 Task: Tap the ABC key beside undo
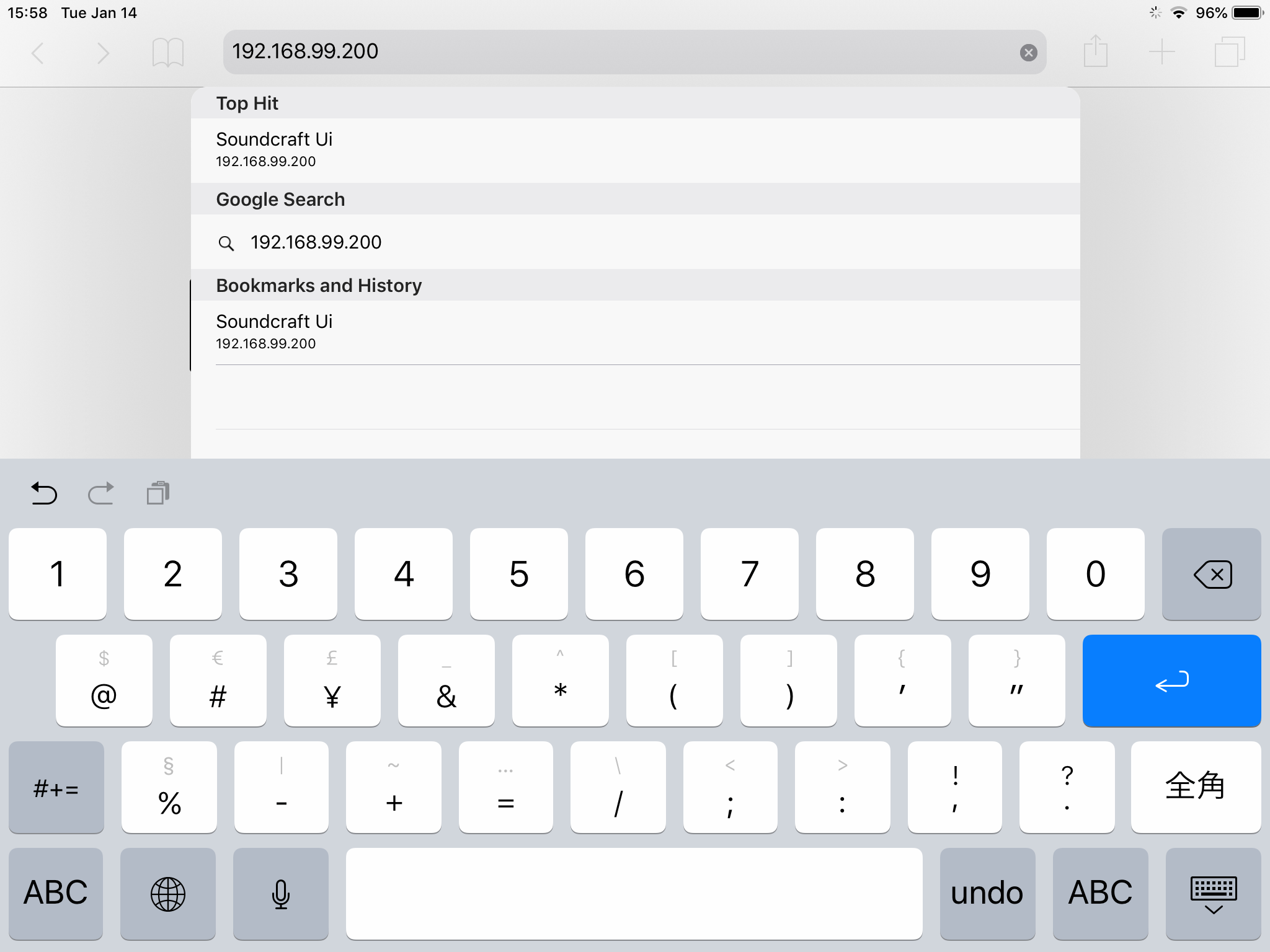1101,894
